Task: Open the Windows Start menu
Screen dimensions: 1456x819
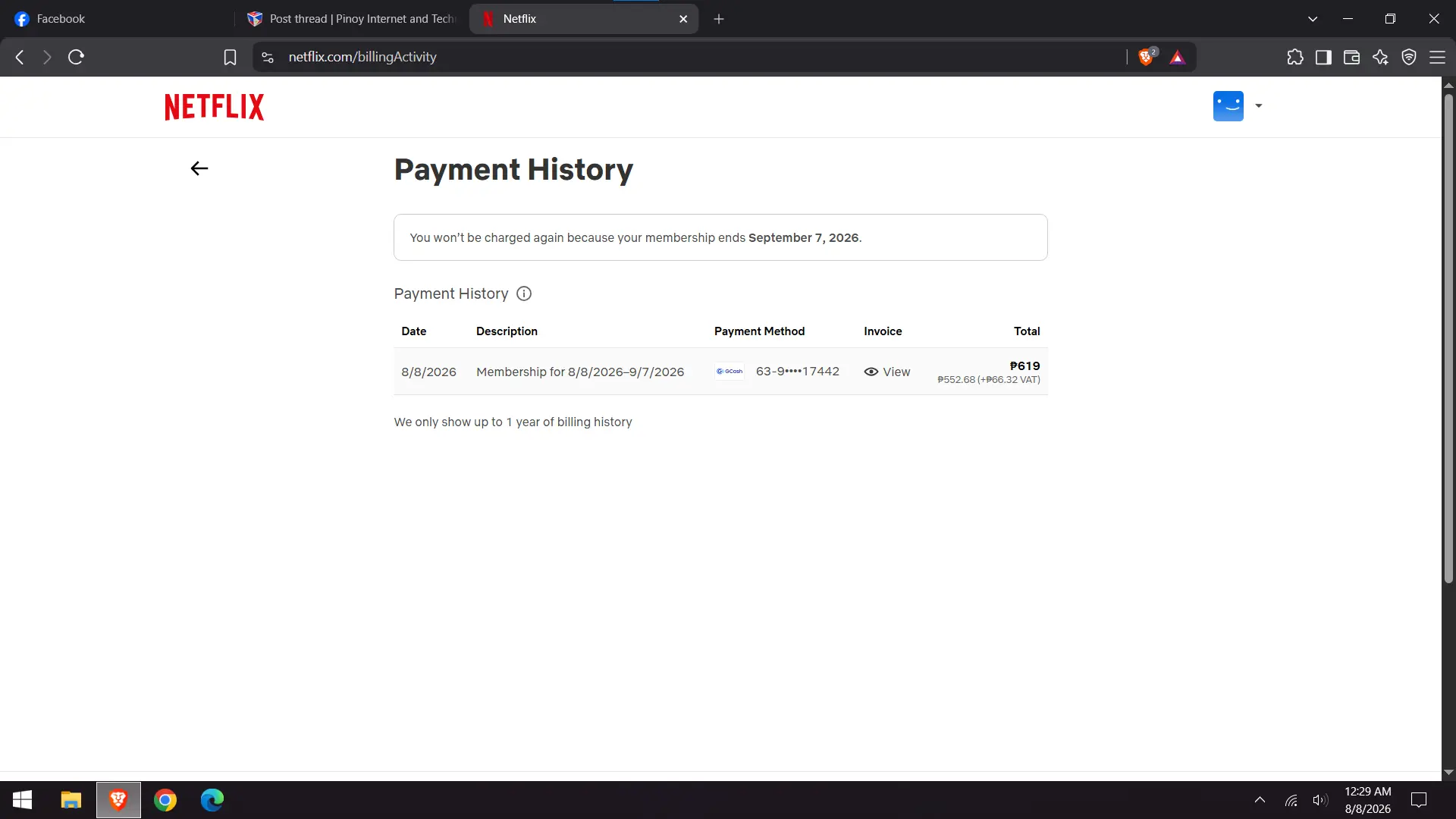Action: pyautogui.click(x=22, y=800)
